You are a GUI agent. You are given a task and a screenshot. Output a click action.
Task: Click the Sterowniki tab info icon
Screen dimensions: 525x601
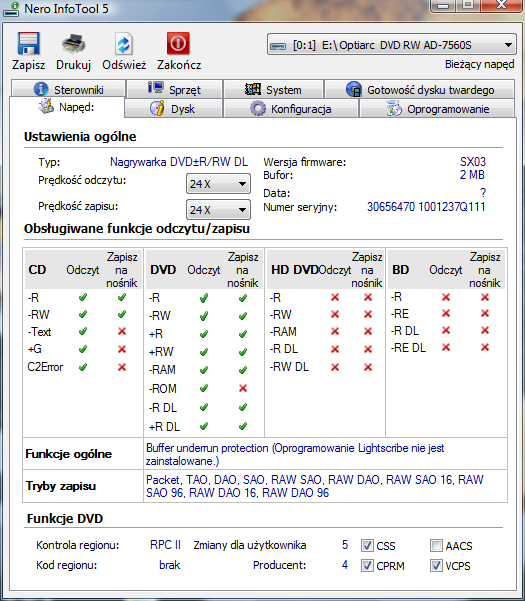click(41, 89)
